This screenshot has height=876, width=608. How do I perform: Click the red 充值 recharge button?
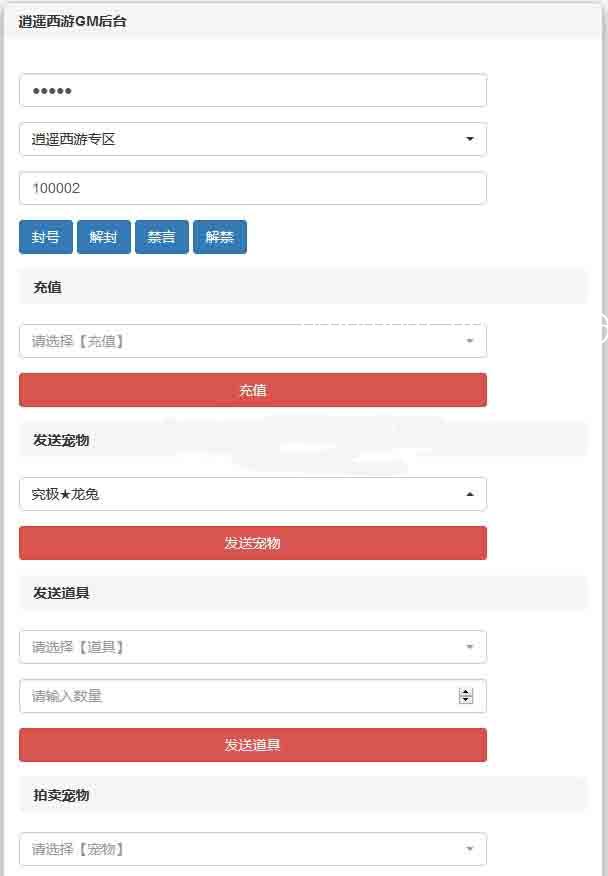pos(253,390)
